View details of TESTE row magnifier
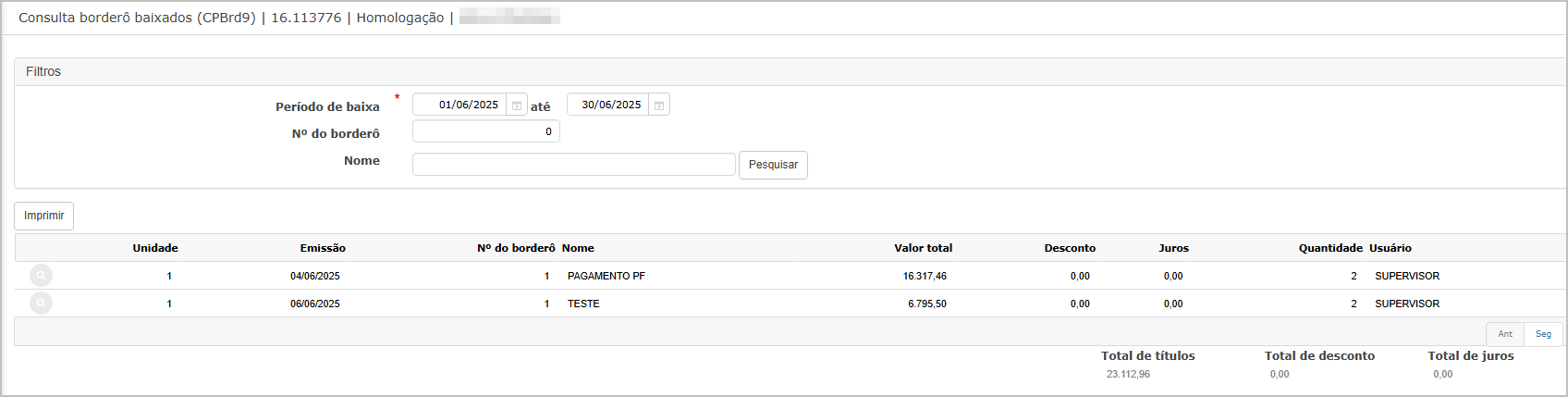This screenshot has width=1568, height=397. (x=41, y=304)
